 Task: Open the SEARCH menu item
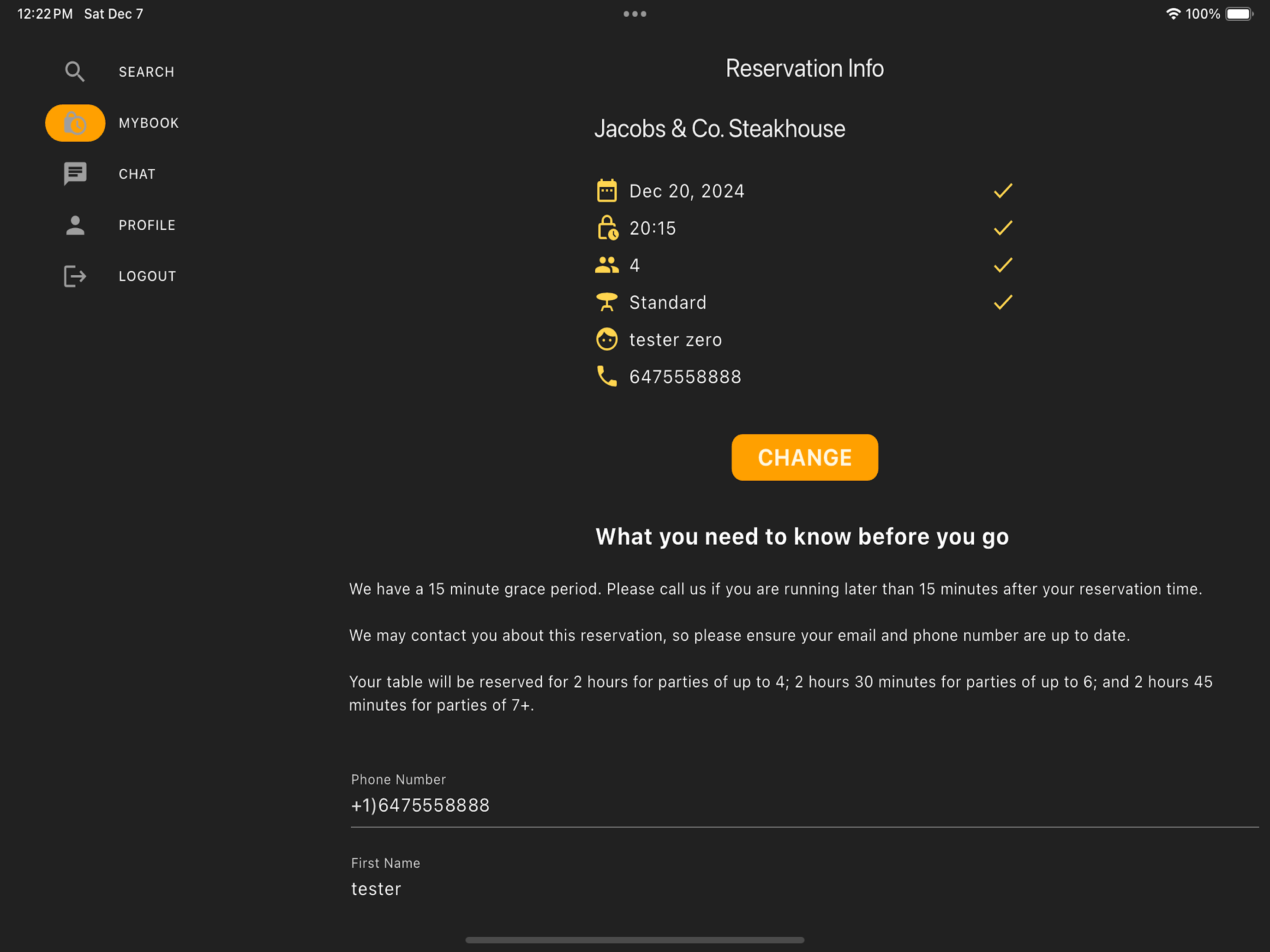pyautogui.click(x=146, y=72)
